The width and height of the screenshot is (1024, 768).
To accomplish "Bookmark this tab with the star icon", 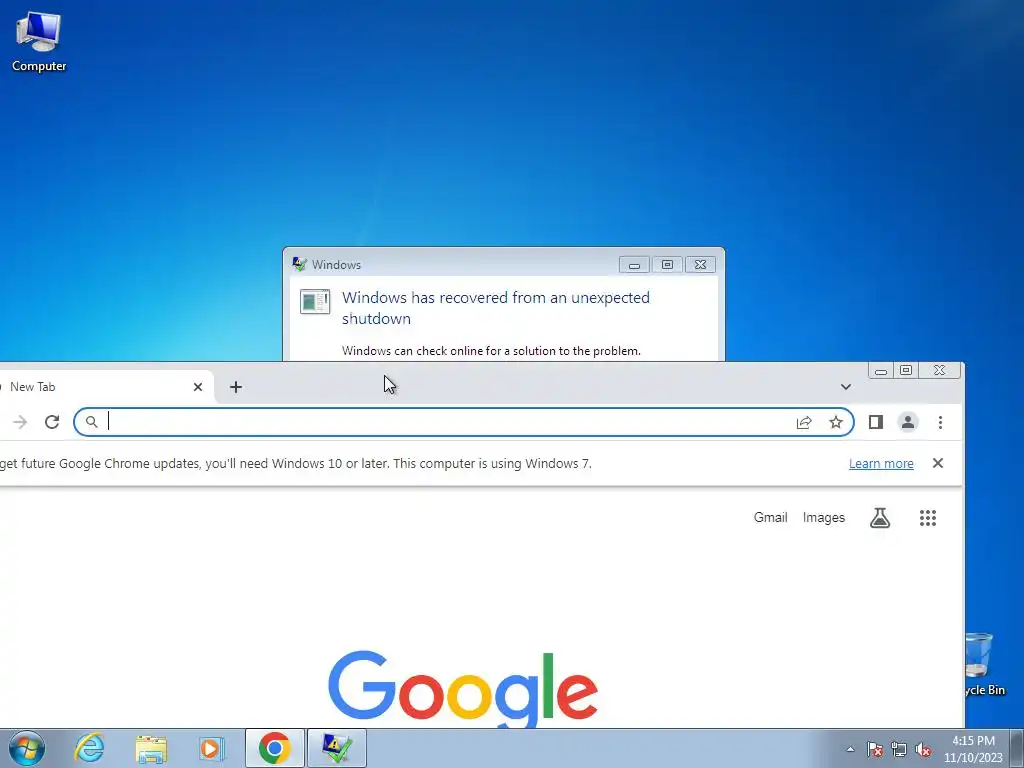I will pos(836,422).
